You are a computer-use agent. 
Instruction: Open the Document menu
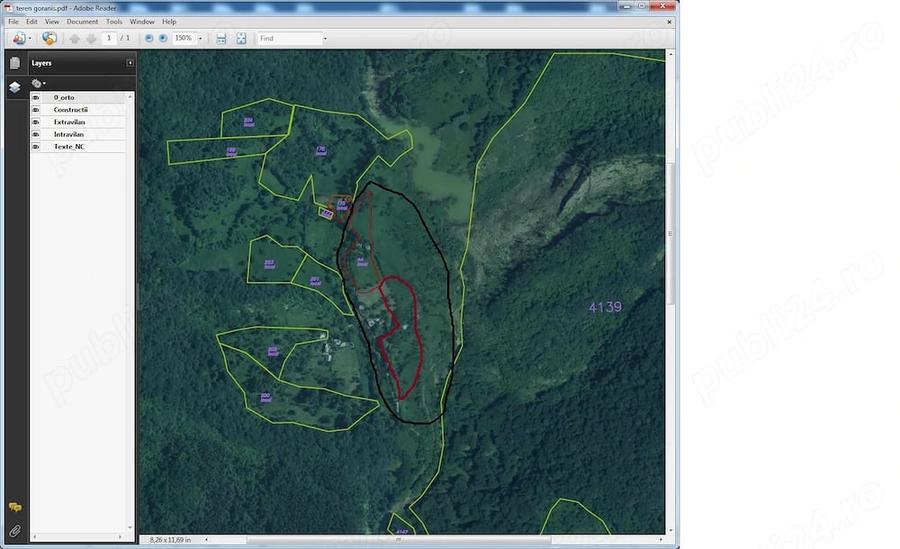pos(82,22)
